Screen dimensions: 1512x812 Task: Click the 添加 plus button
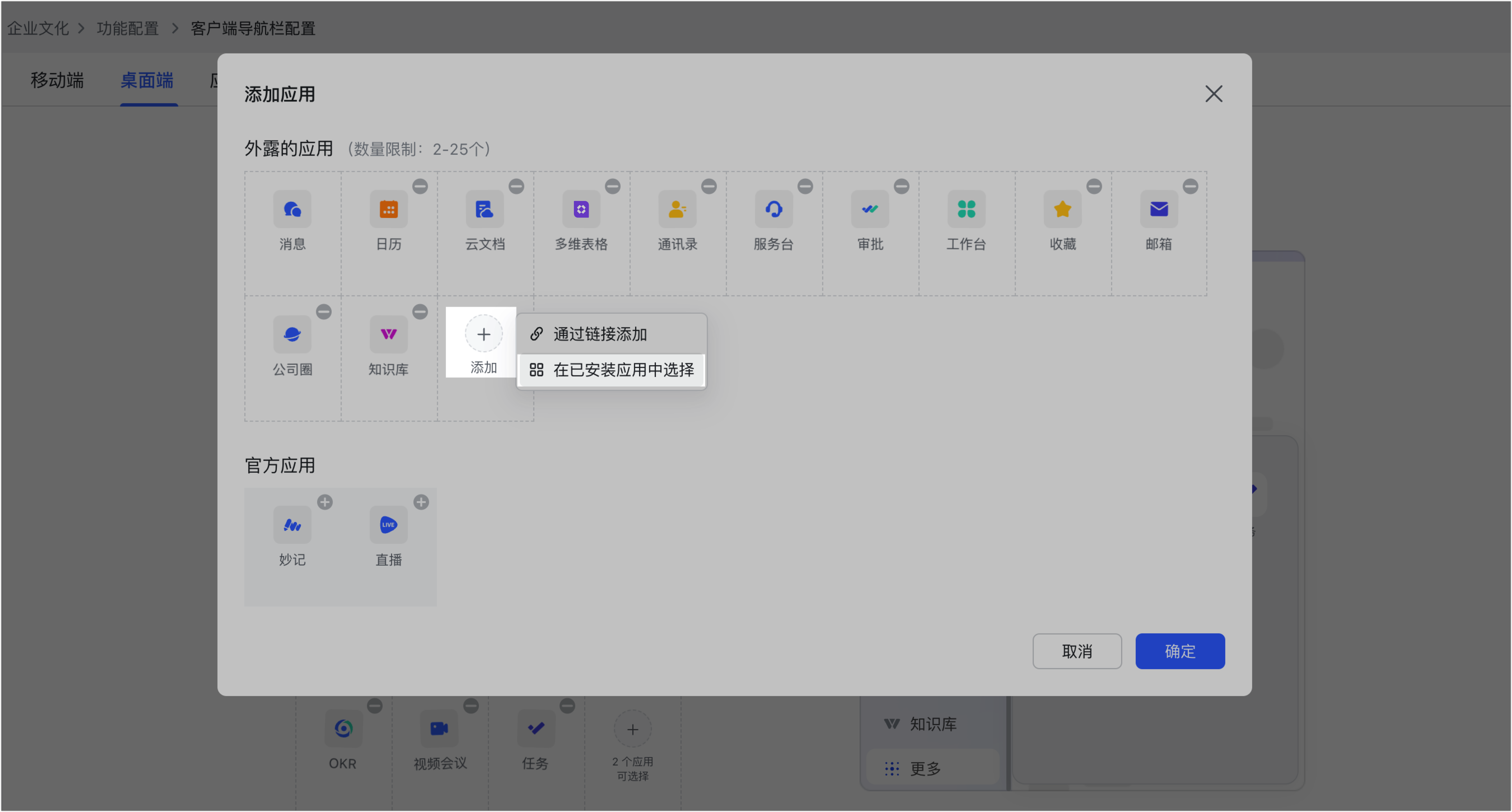point(484,334)
